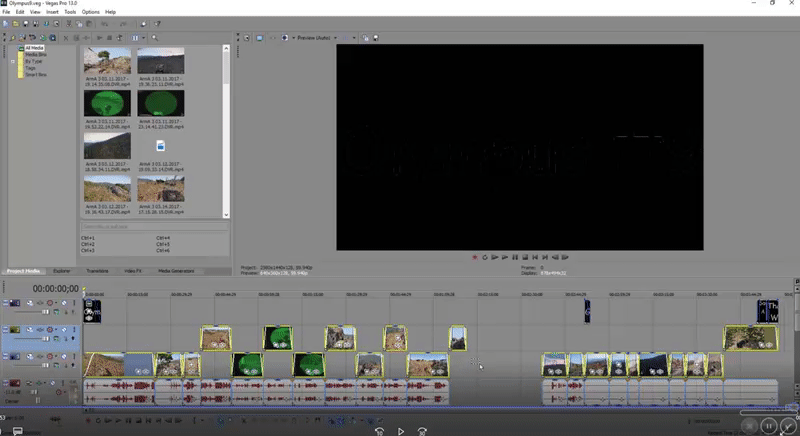
Task: Open compositing mode on first video track
Action: pyautogui.click(x=56, y=312)
